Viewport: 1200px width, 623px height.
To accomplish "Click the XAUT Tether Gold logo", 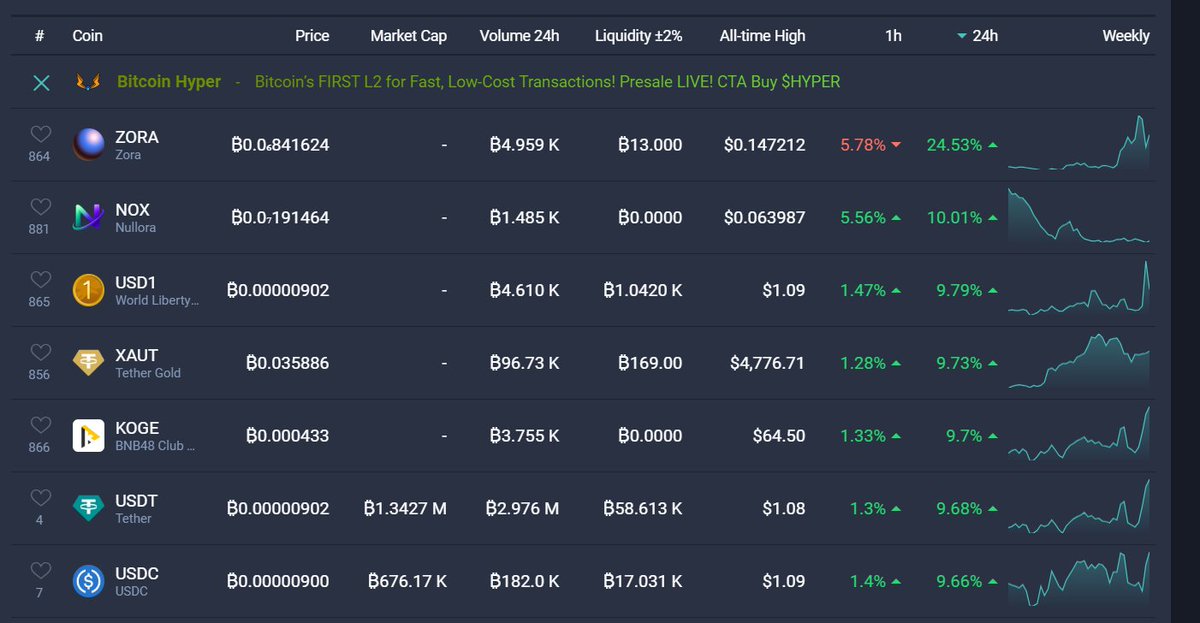I will click(89, 363).
